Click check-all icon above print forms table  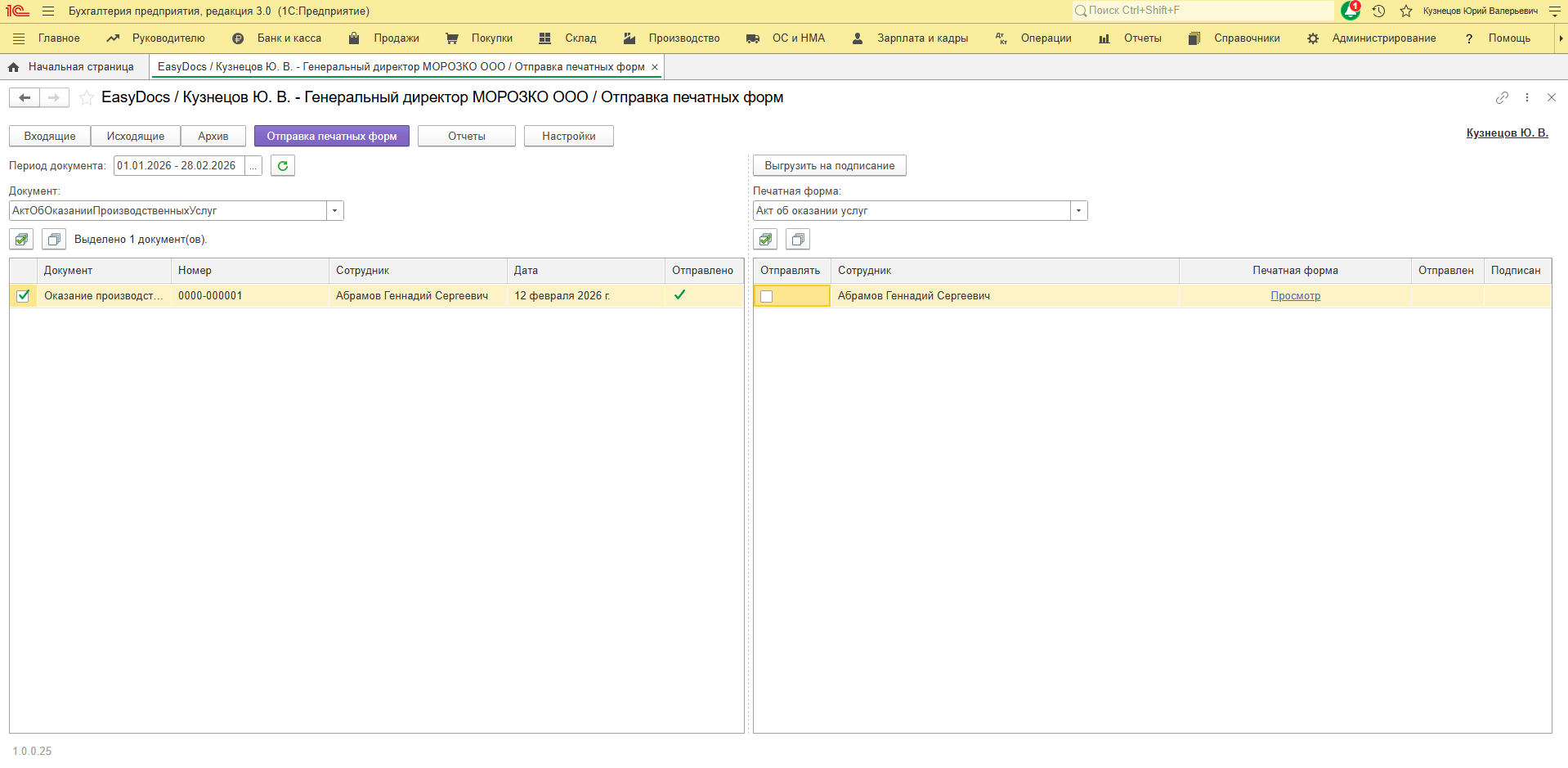click(x=765, y=240)
